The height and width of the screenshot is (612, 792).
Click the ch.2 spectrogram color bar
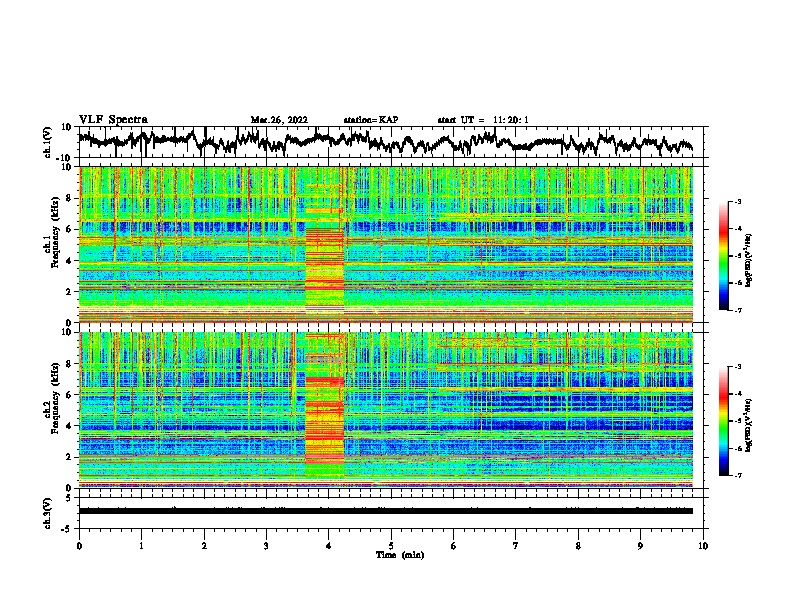coord(724,421)
